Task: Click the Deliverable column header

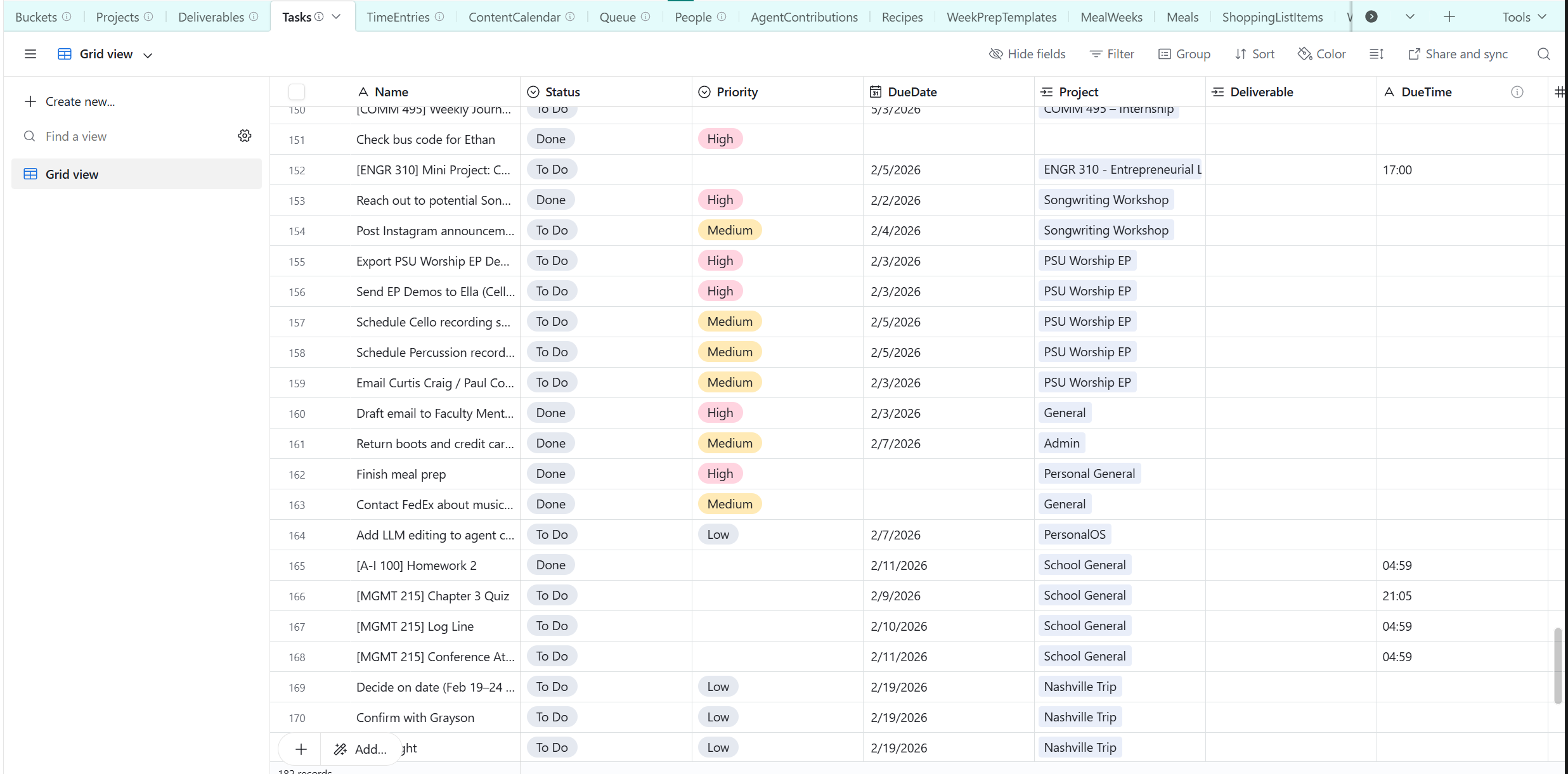Action: tap(1291, 92)
